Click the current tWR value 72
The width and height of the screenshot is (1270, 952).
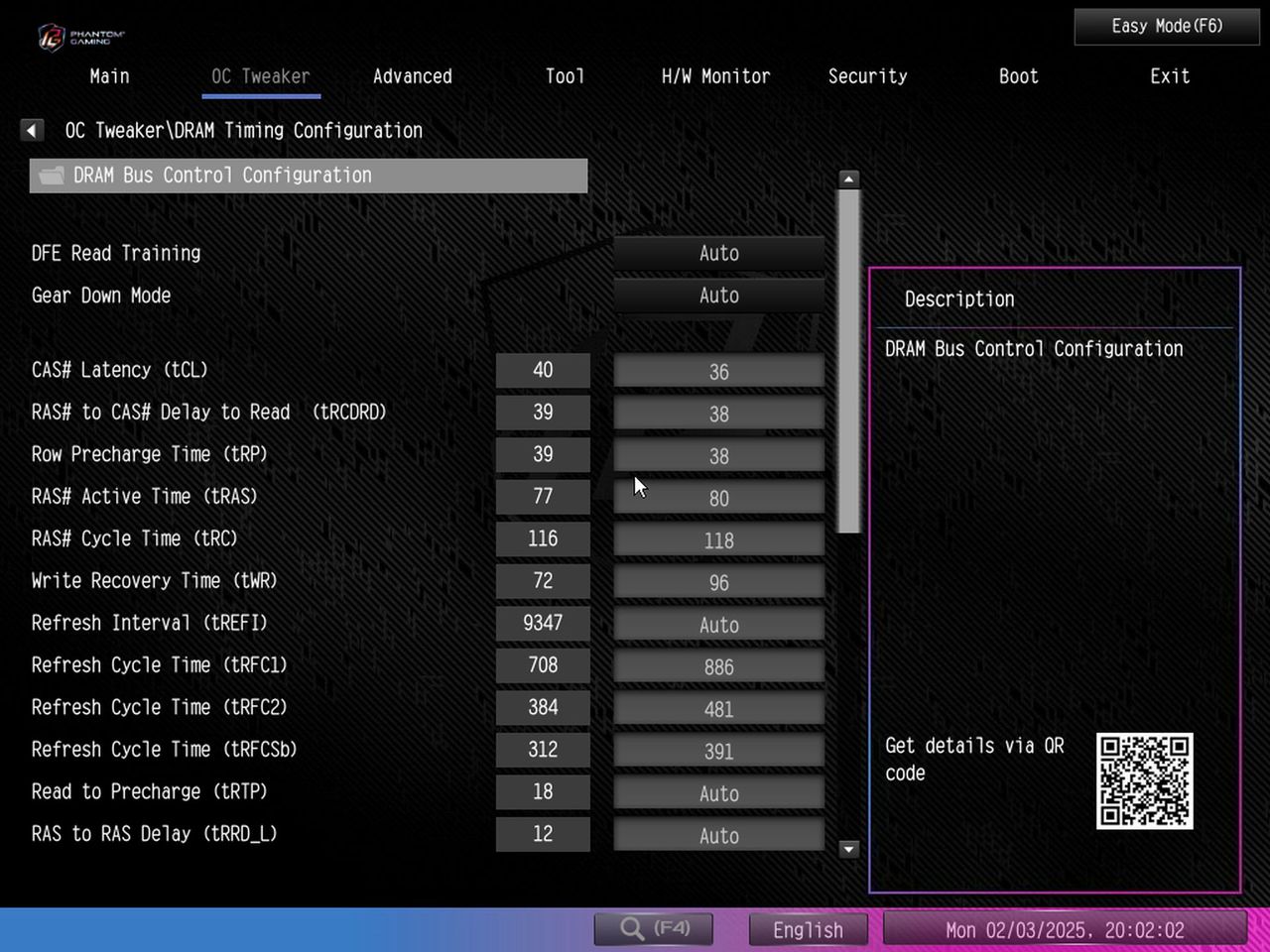click(543, 581)
